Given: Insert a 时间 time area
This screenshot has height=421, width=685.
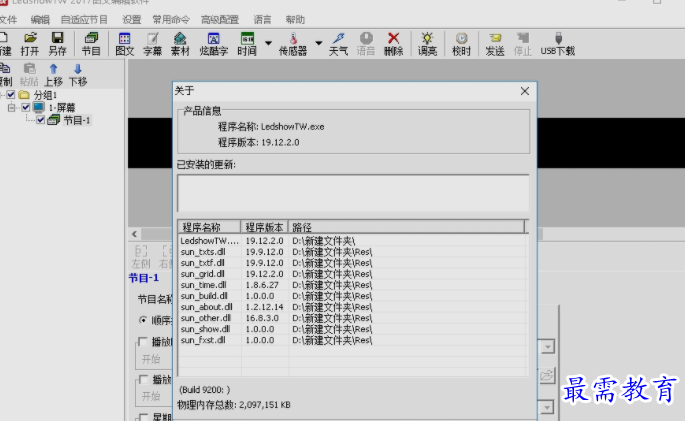Looking at the screenshot, I should pyautogui.click(x=247, y=44).
